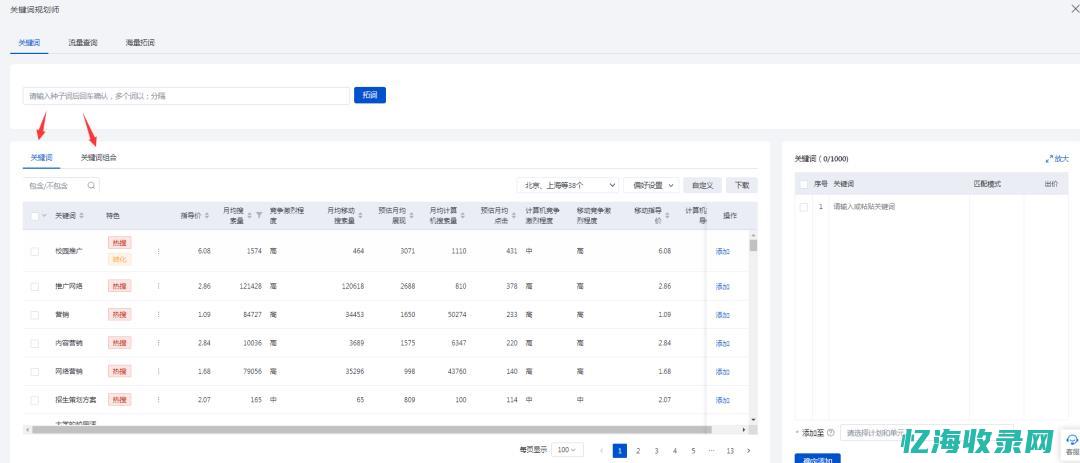Viewport: 1080px width, 463px height.
Task: Go to previous page with left arrow
Action: pos(601,451)
